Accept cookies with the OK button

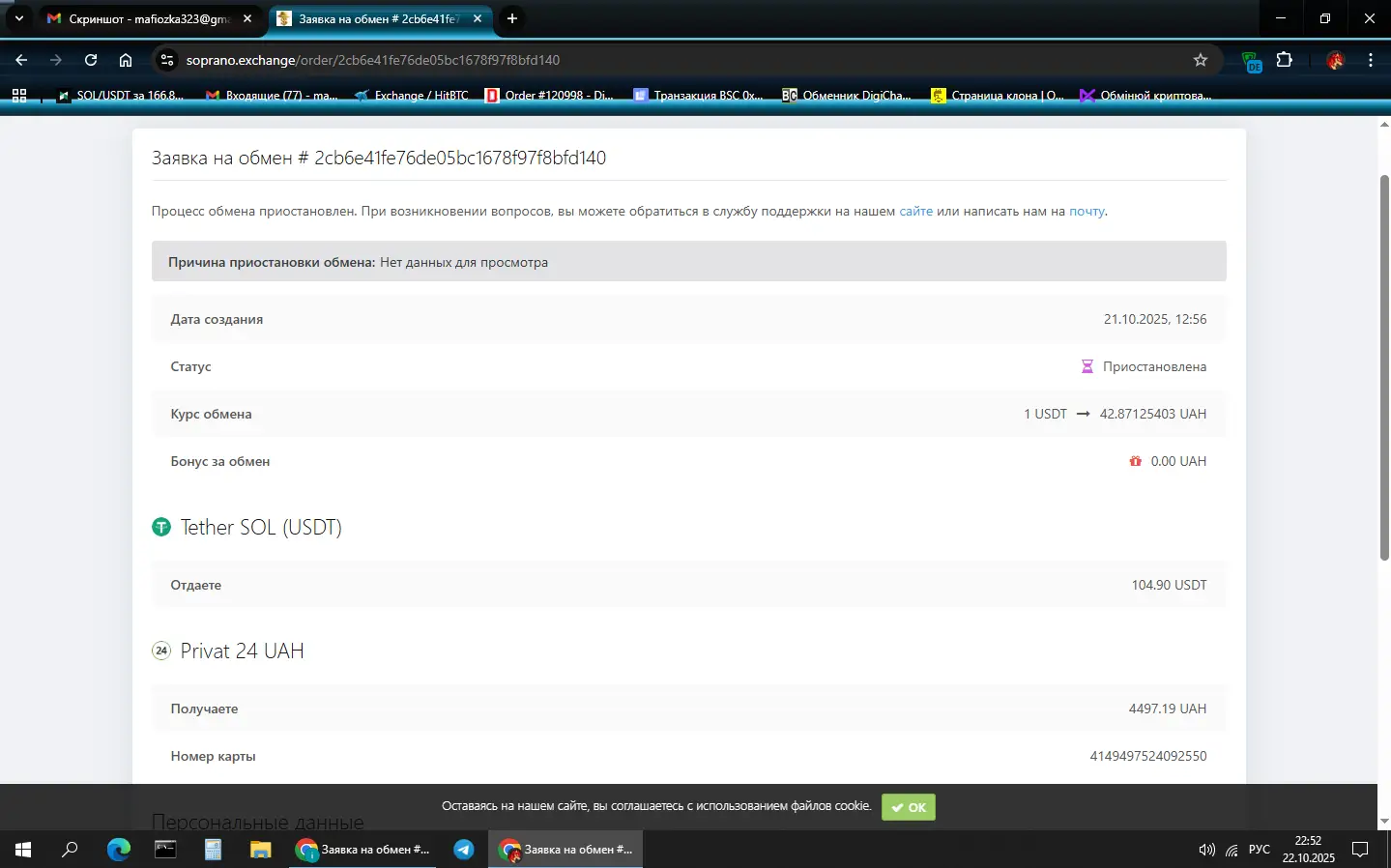(x=908, y=807)
